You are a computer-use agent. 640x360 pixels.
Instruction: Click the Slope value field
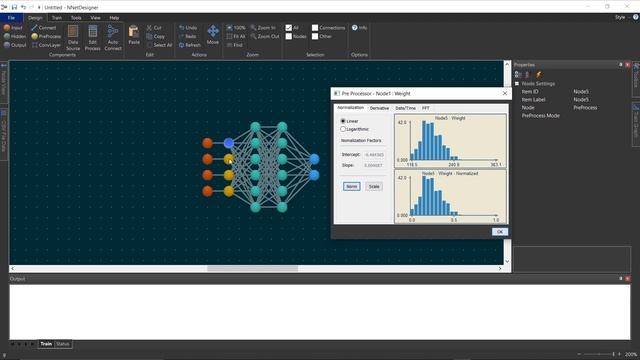[x=373, y=165]
